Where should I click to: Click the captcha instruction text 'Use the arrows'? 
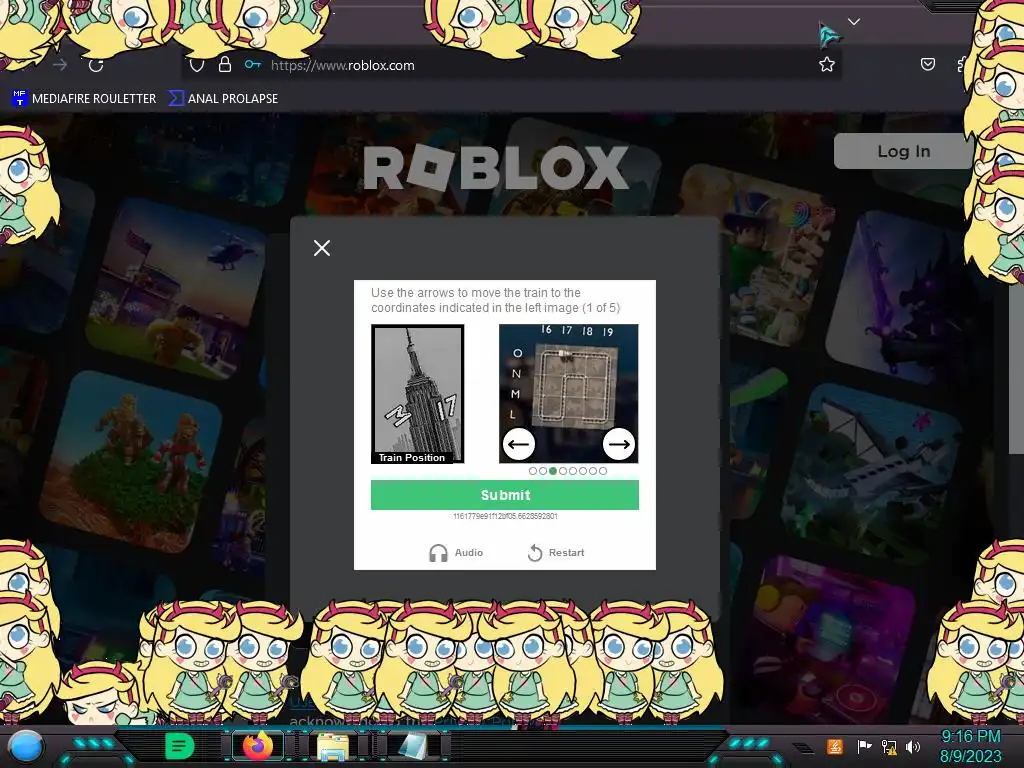[x=496, y=300]
